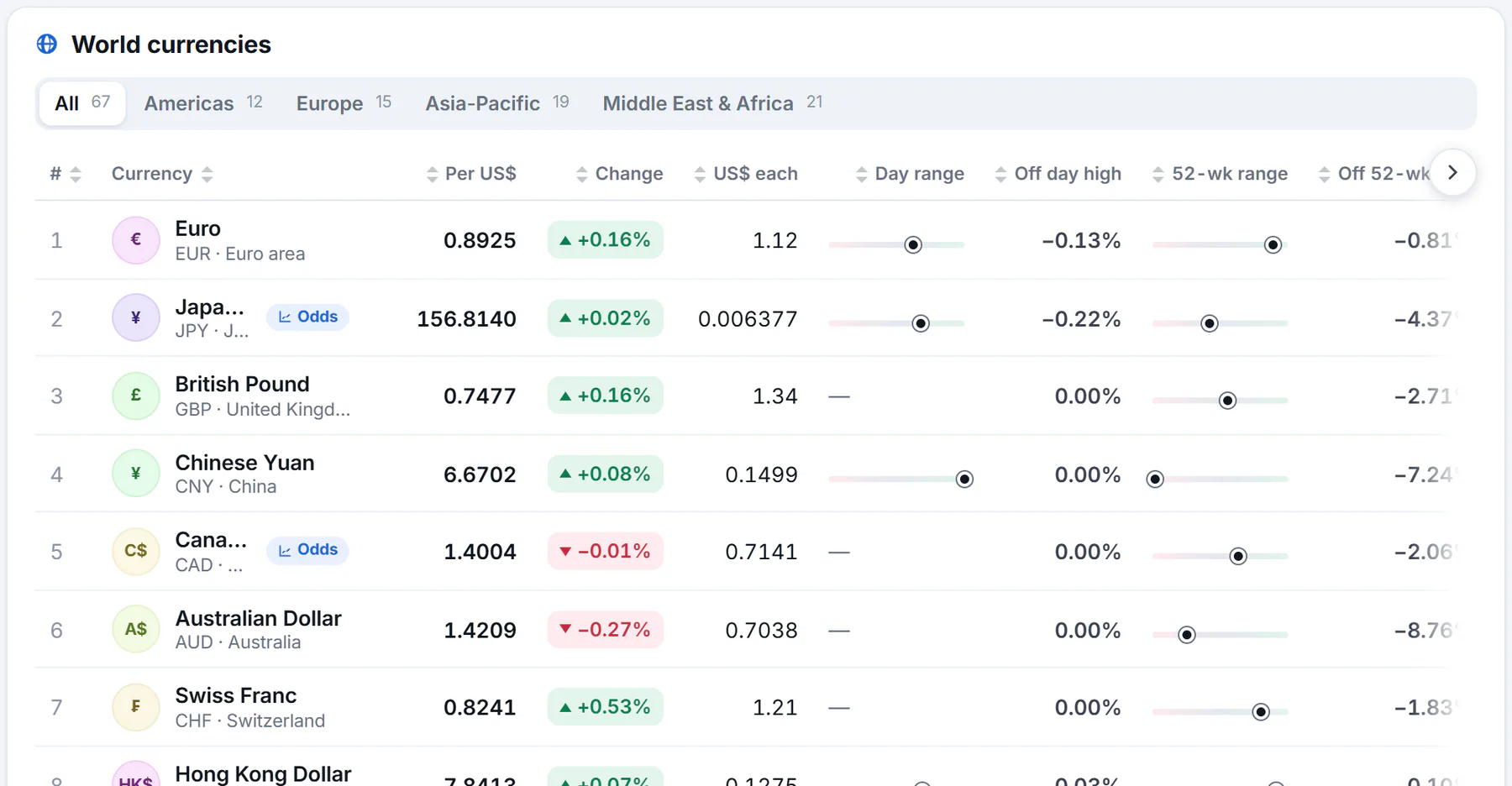
Task: Click the British Pound +0.16% change badge
Action: 606,396
